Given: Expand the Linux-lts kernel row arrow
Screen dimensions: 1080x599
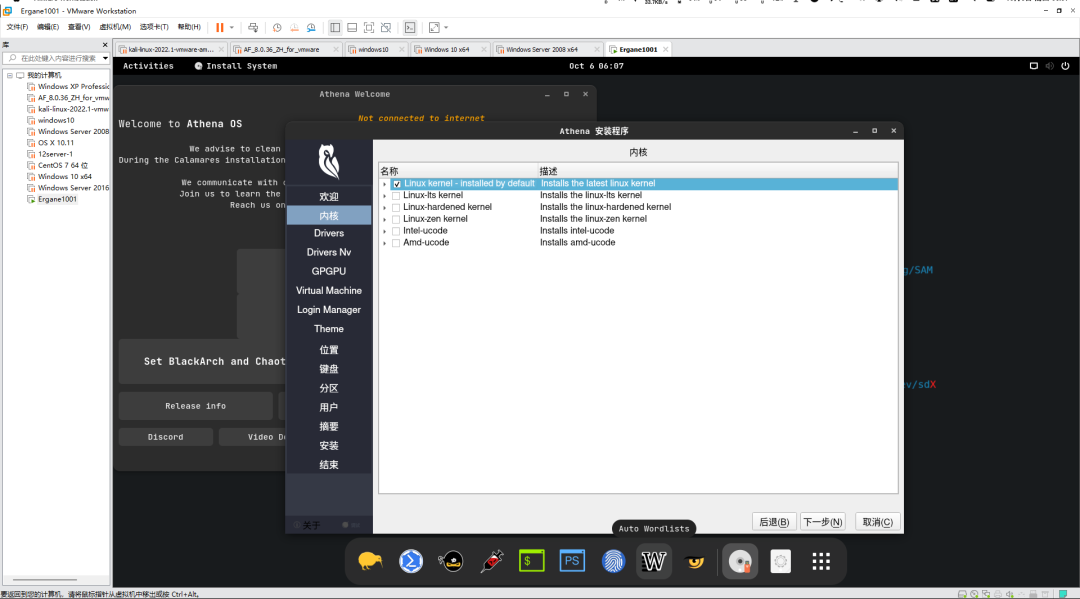Looking at the screenshot, I should (385, 196).
